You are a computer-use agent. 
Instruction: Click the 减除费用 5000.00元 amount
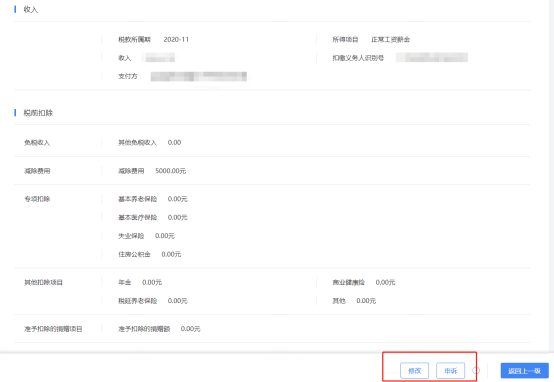(x=171, y=171)
